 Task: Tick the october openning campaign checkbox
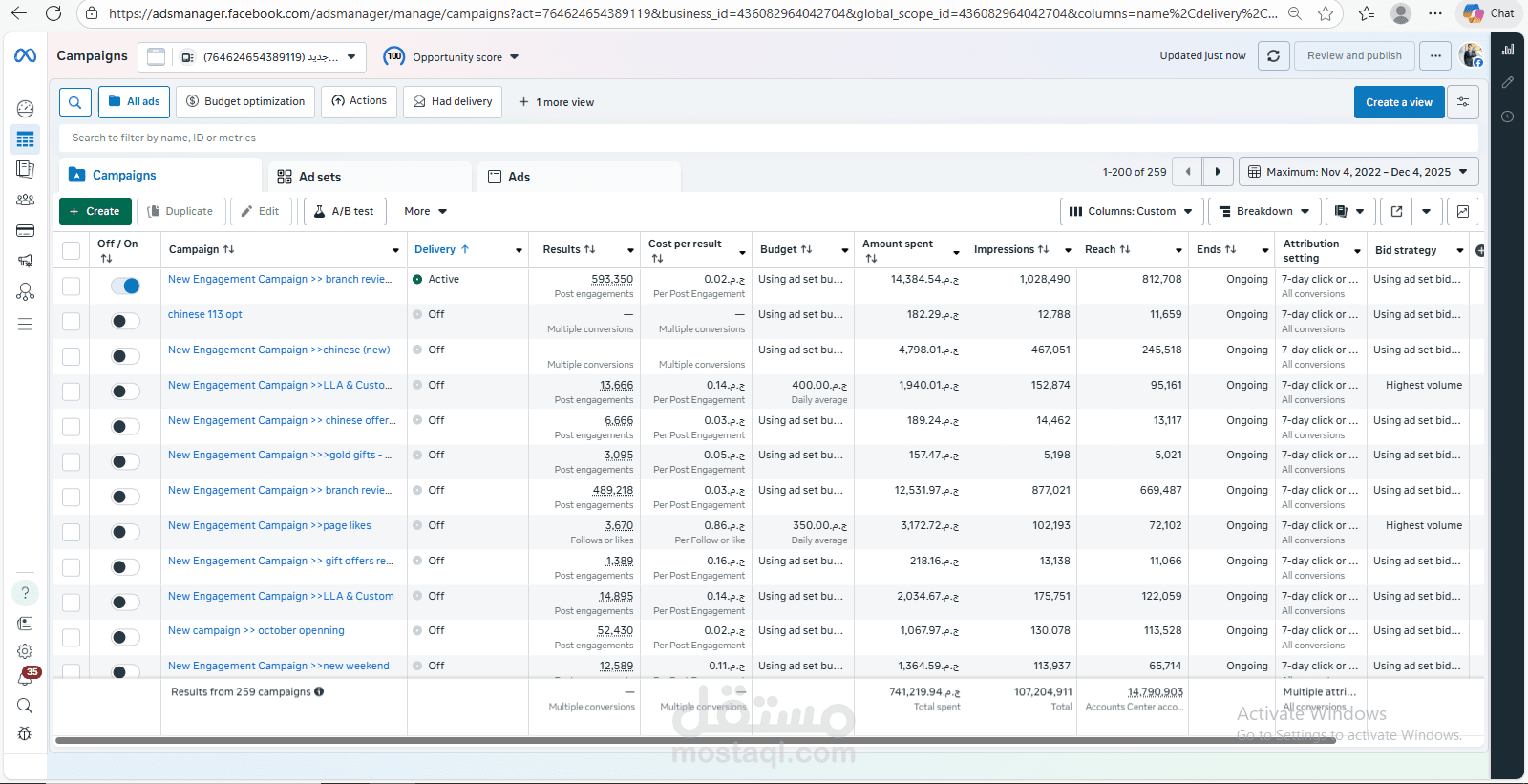72,637
